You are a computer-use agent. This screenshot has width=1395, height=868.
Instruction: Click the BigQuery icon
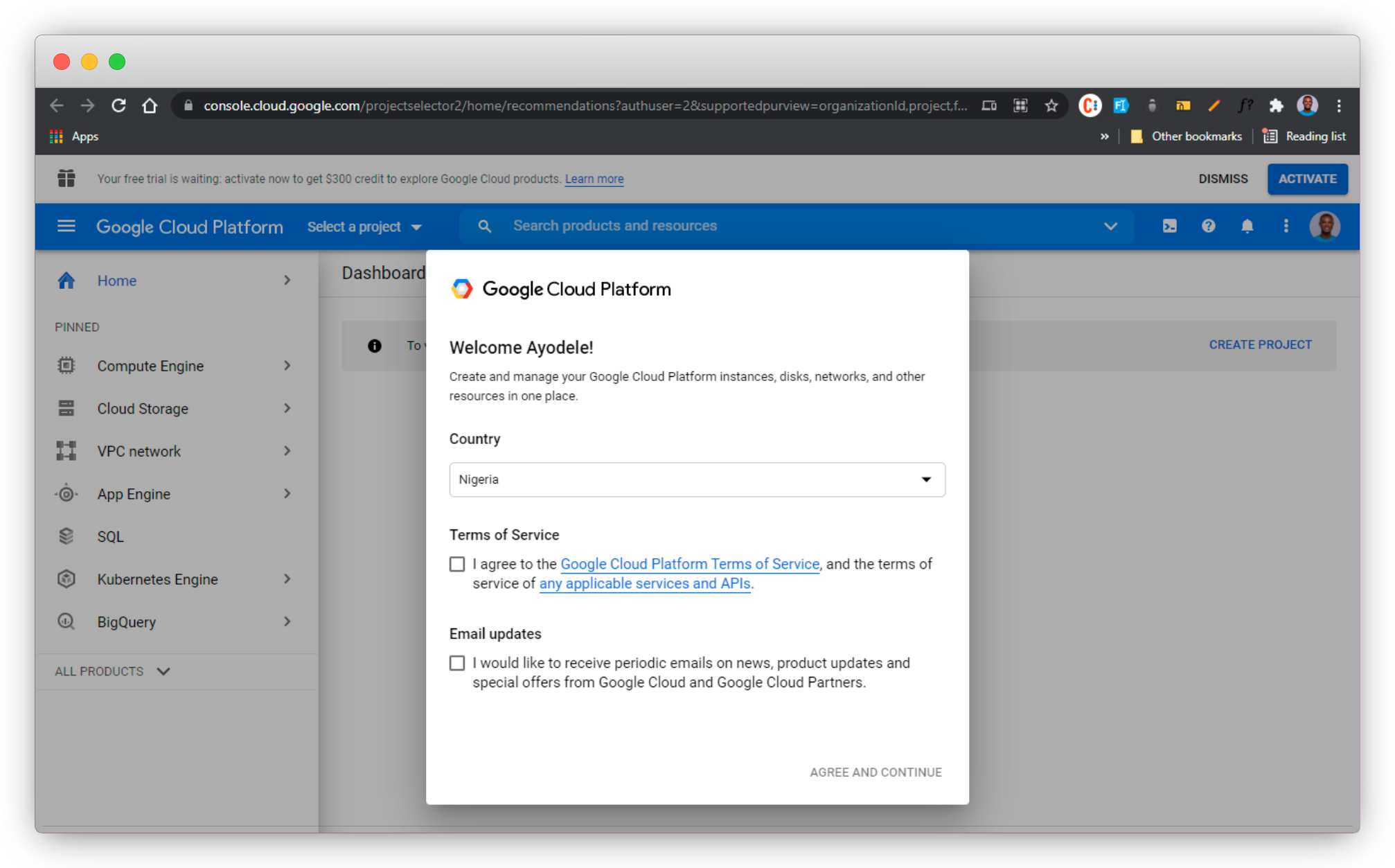click(66, 621)
